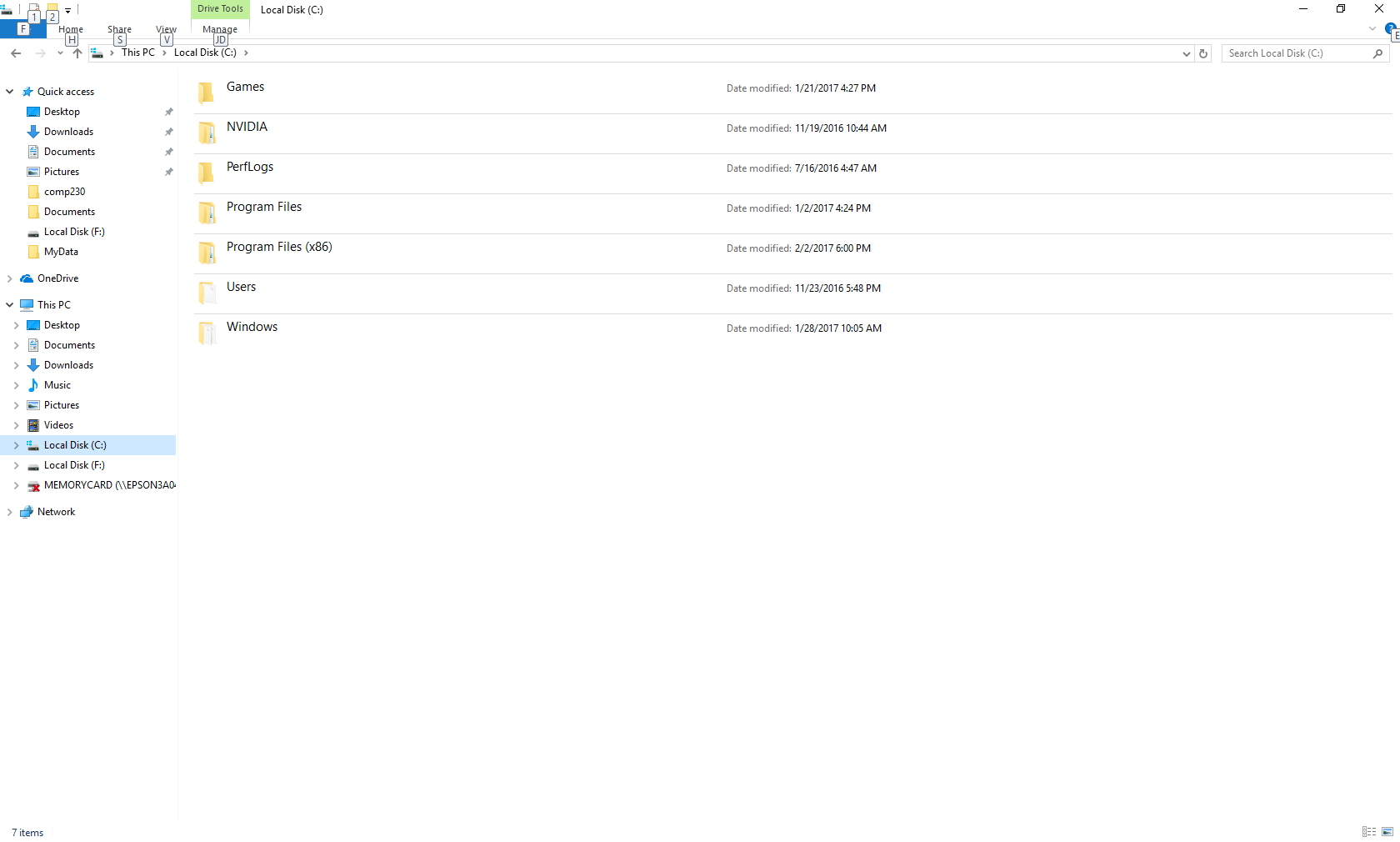Click This PC in breadcrumb path
1400x842 pixels.
[137, 53]
